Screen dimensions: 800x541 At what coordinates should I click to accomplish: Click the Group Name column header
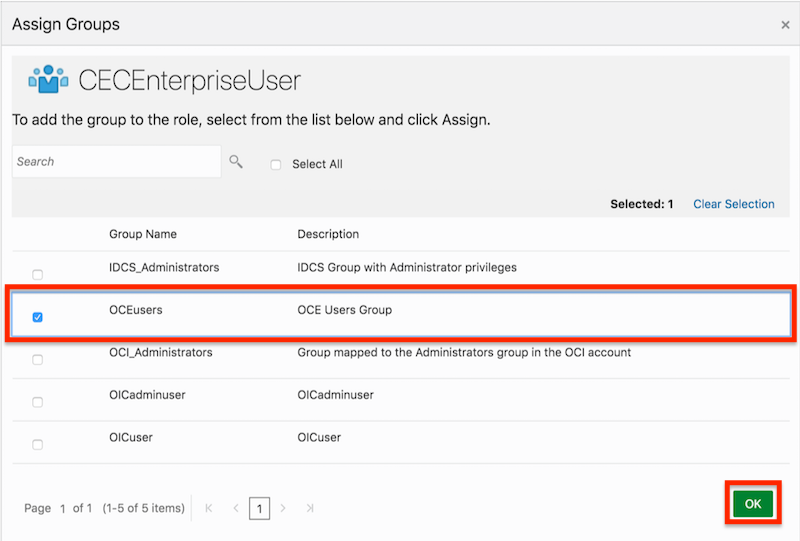tap(143, 234)
